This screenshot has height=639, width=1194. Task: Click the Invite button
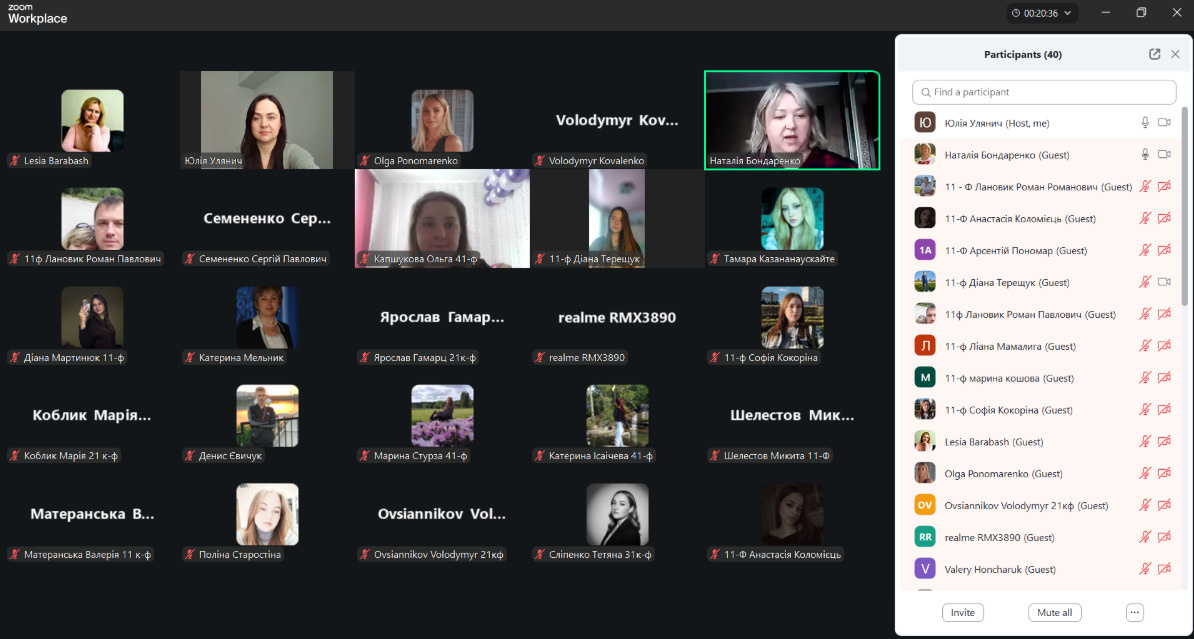point(962,612)
